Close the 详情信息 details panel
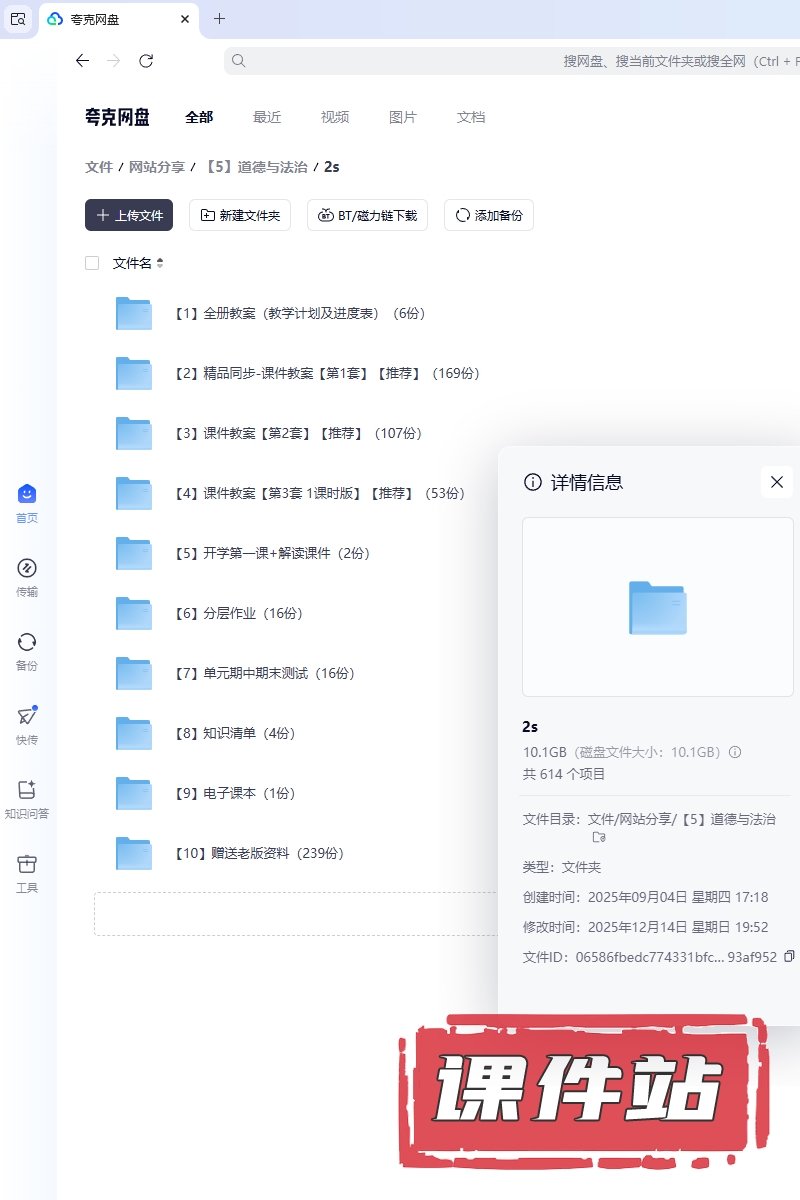The image size is (800, 1200). (776, 482)
